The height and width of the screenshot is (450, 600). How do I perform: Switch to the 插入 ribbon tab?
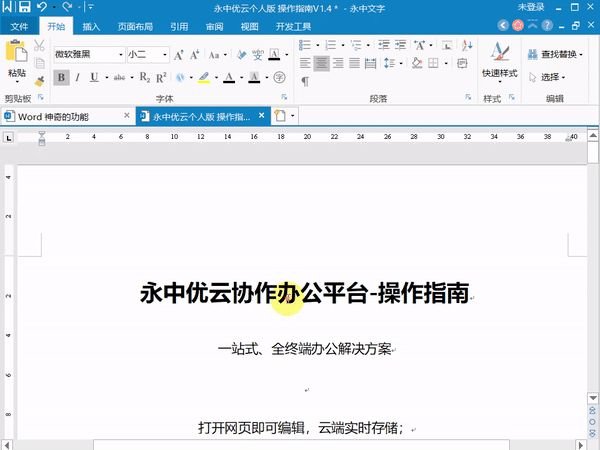[91, 26]
